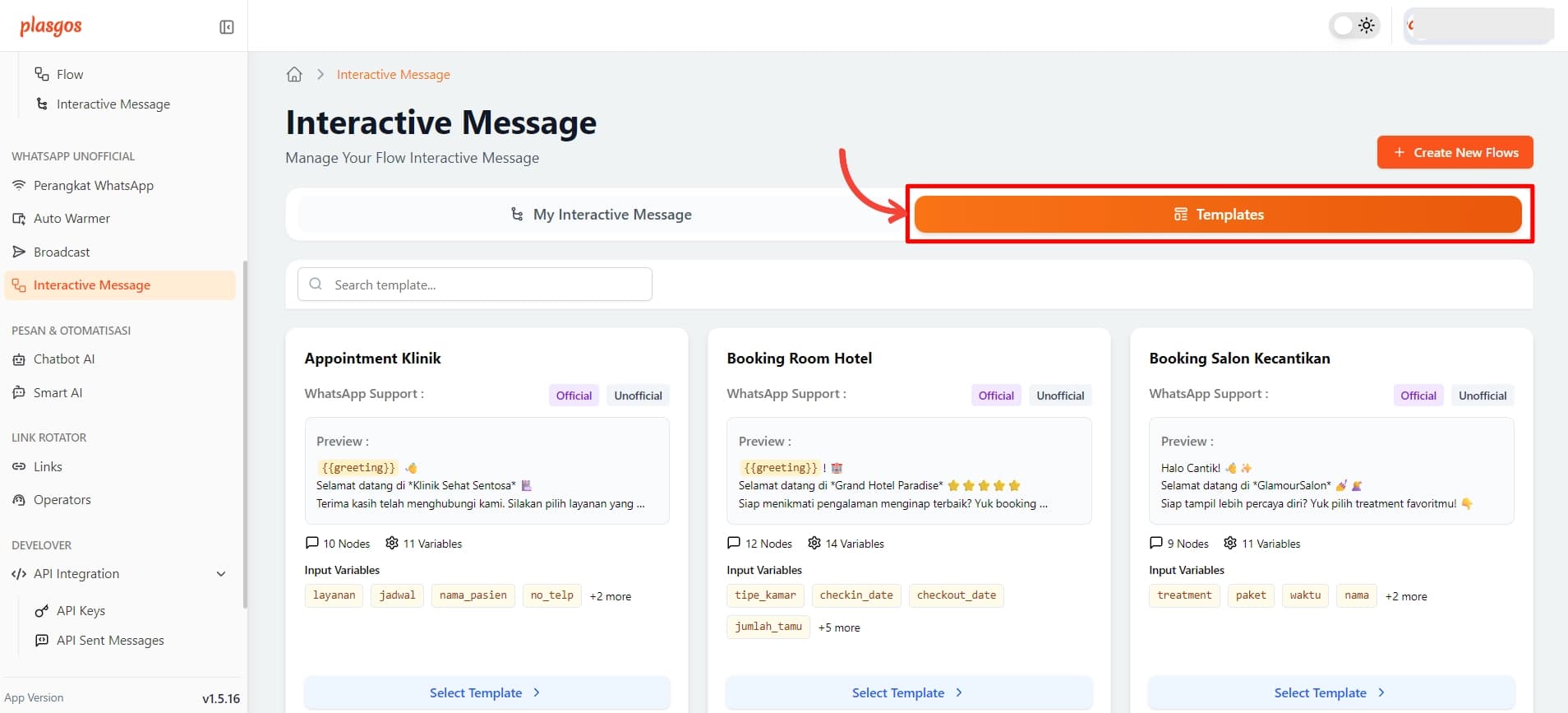The image size is (1568, 713).
Task: Click the Booking Room Hotel card title
Action: 799,359
